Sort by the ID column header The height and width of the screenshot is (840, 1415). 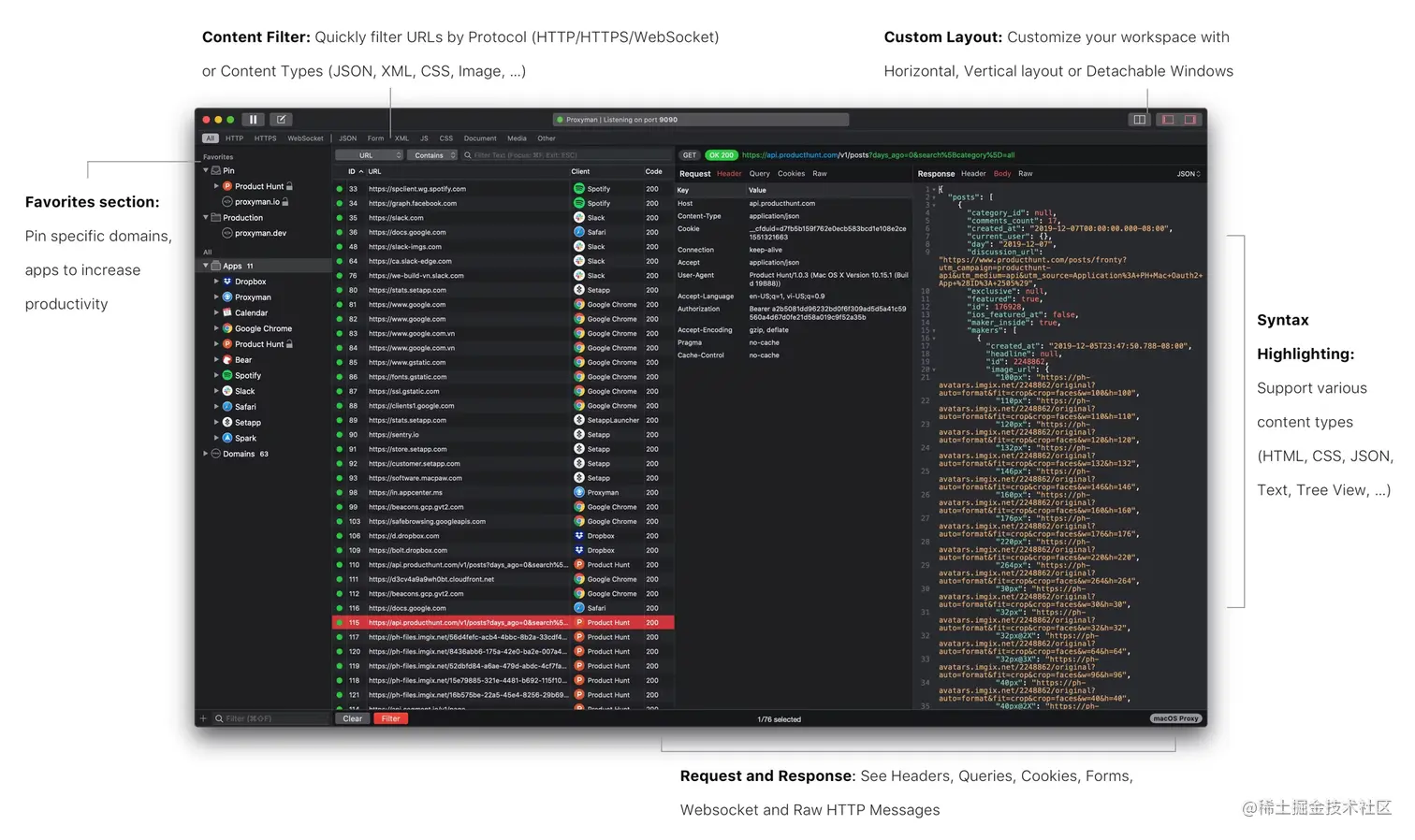(356, 172)
